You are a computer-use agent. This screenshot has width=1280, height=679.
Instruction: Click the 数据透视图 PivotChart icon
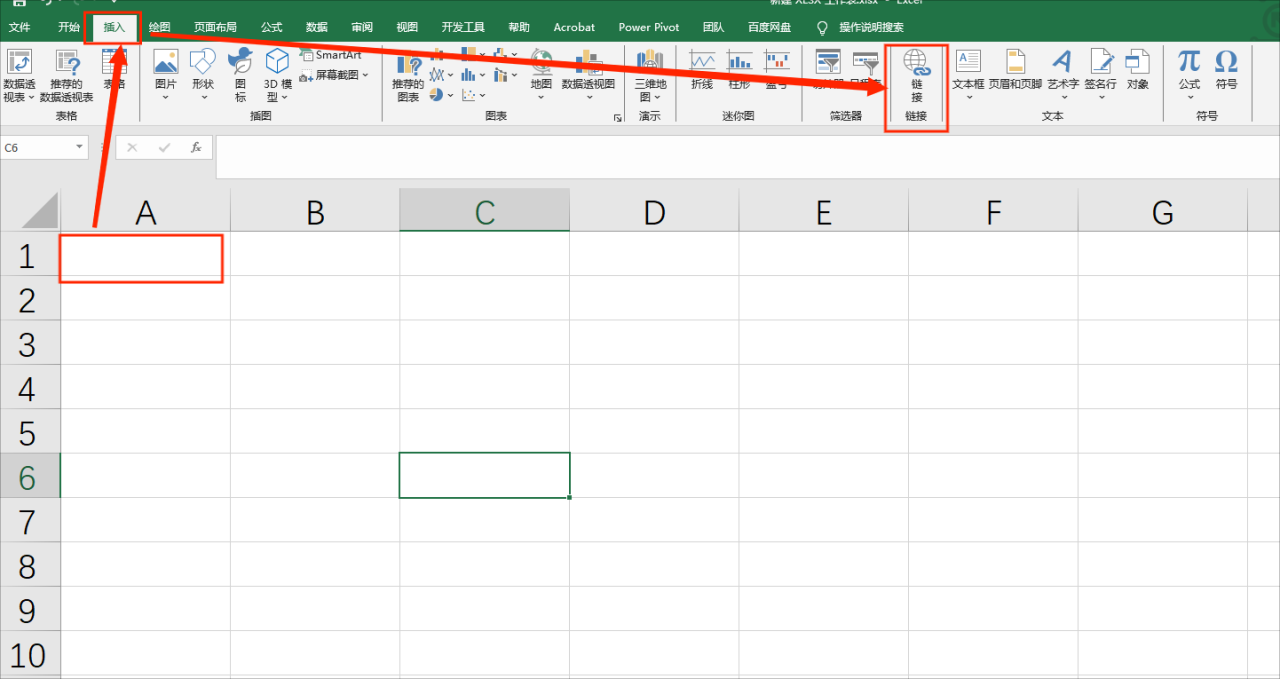(588, 62)
